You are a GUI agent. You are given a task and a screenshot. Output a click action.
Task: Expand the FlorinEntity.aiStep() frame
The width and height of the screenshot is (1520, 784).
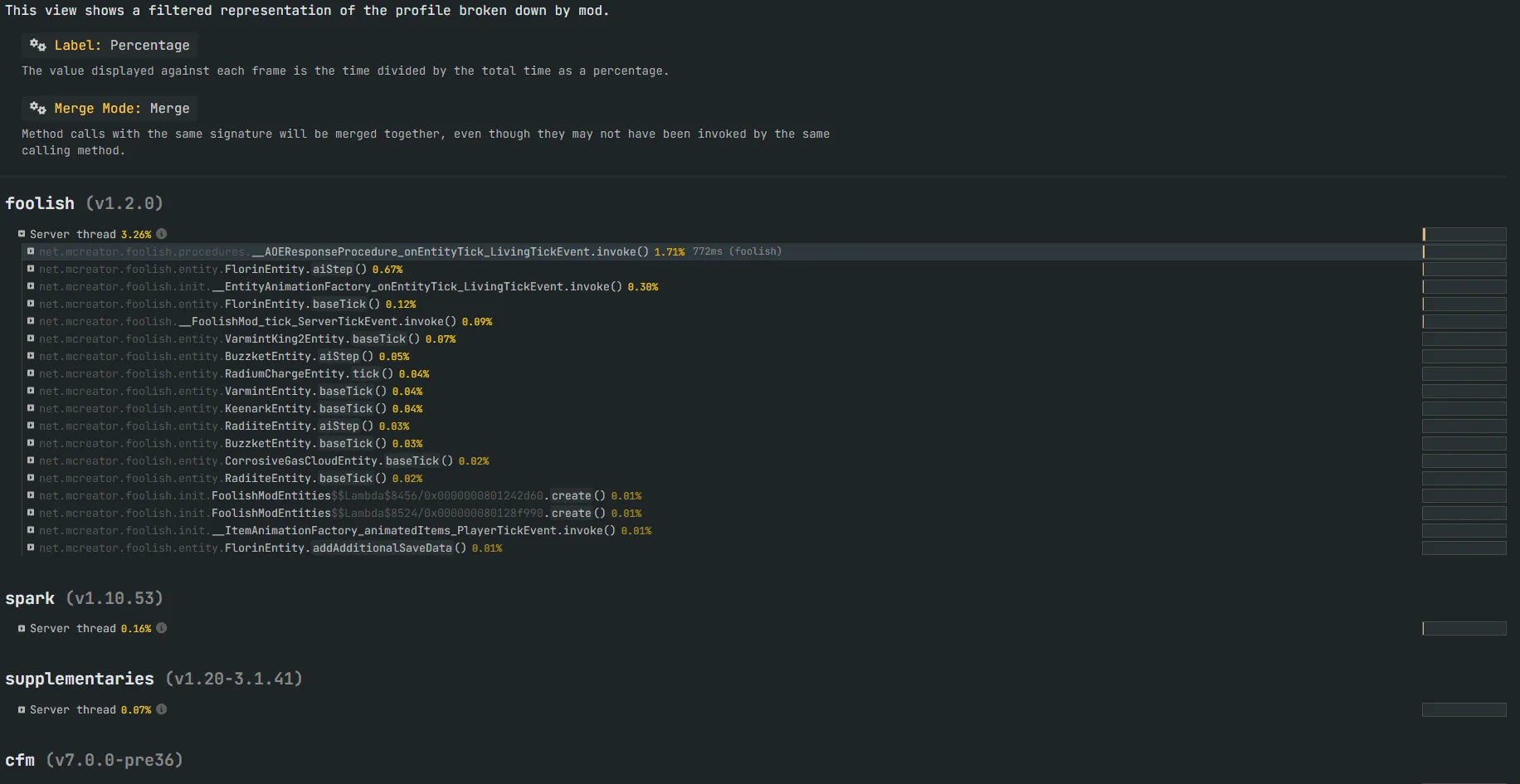pos(31,269)
